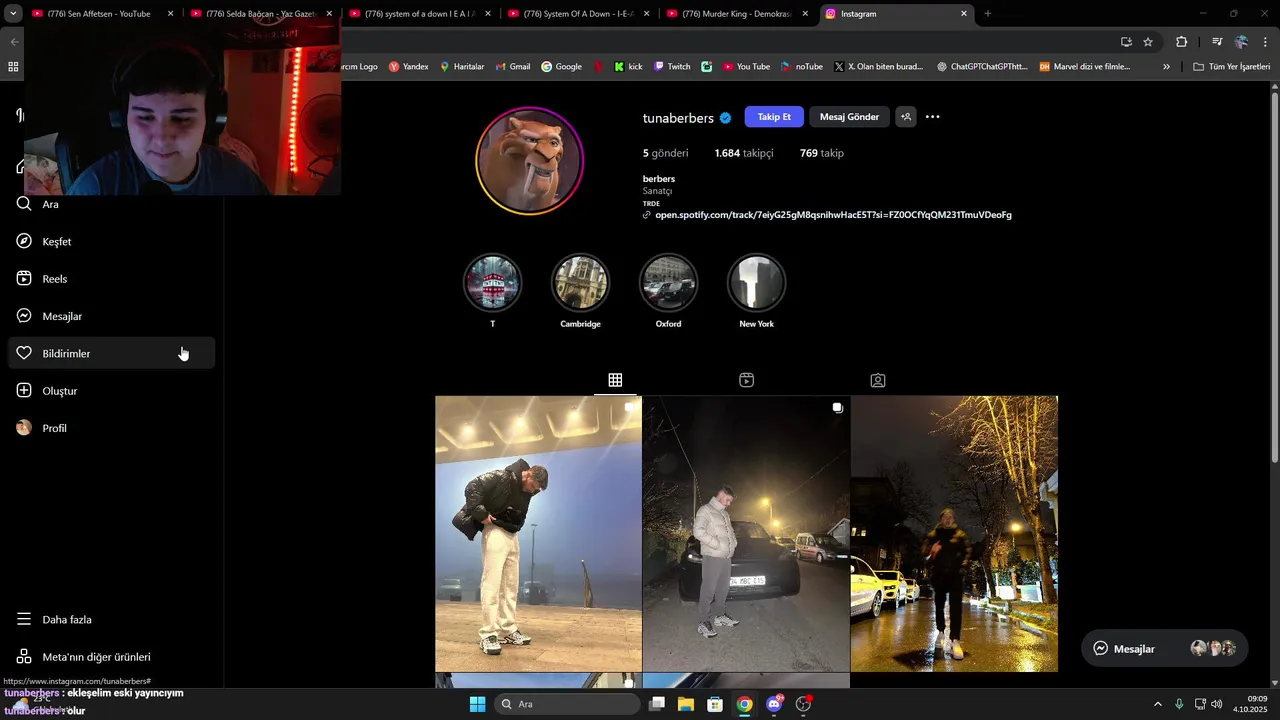Open Chrome extensions puzzle icon
Viewport: 1280px width, 720px height.
coord(1181,42)
